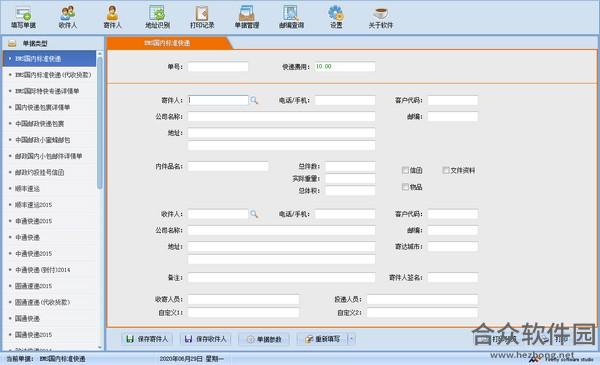Click status bar text 当前单据: EMS国内标准快递
This screenshot has width=600, height=365.
click(46, 359)
